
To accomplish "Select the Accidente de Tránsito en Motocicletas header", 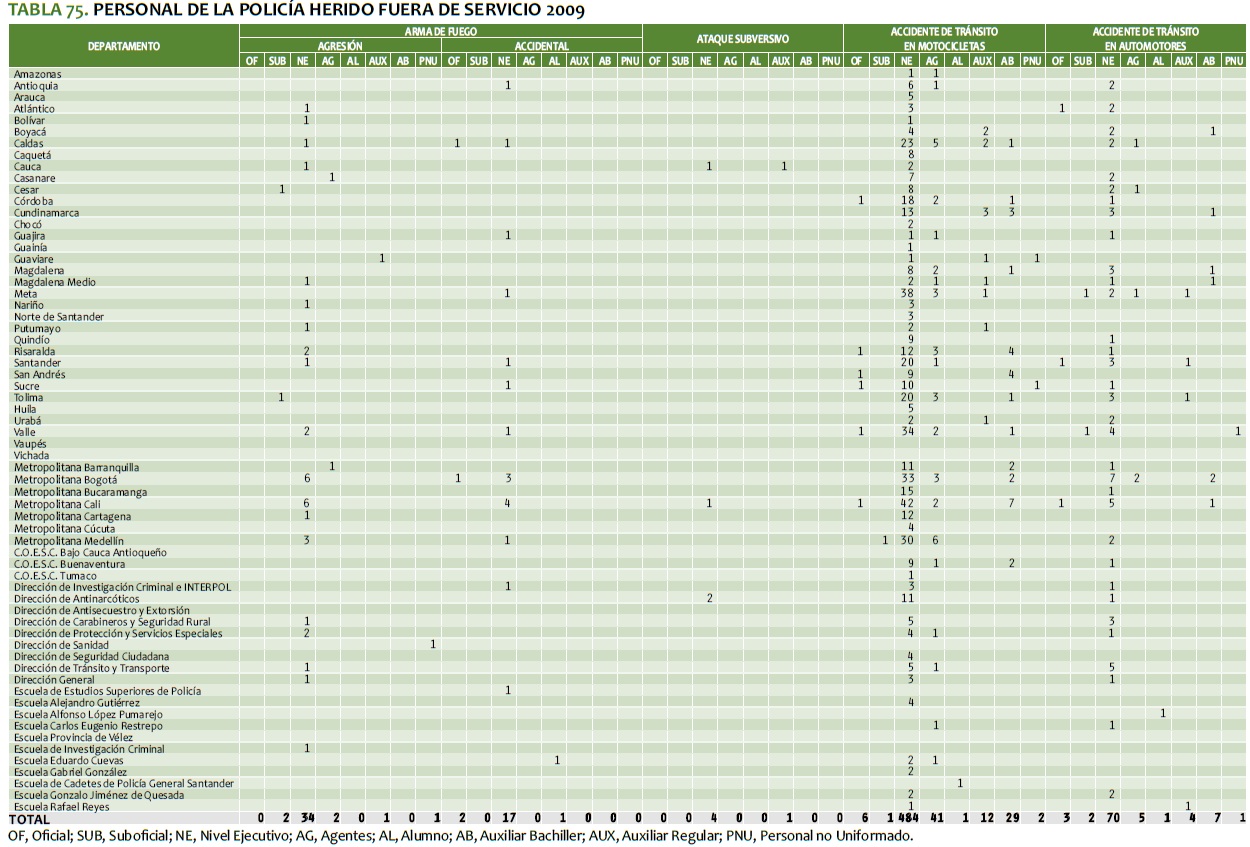I will (x=943, y=39).
